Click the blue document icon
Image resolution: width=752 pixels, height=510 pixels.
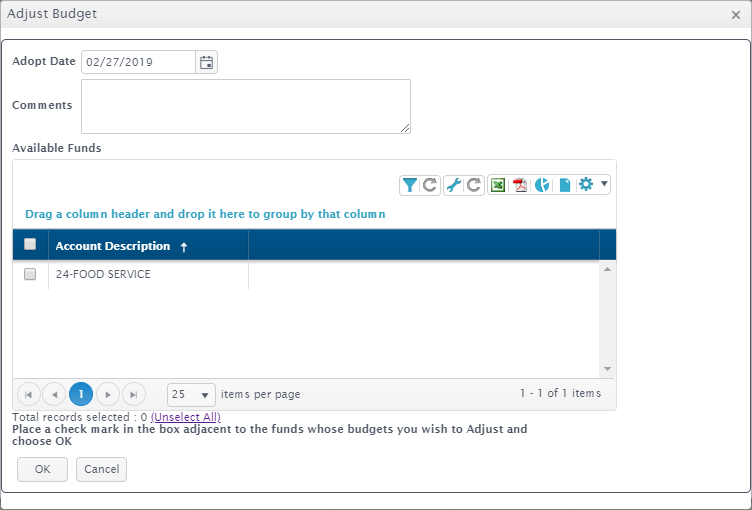(564, 185)
